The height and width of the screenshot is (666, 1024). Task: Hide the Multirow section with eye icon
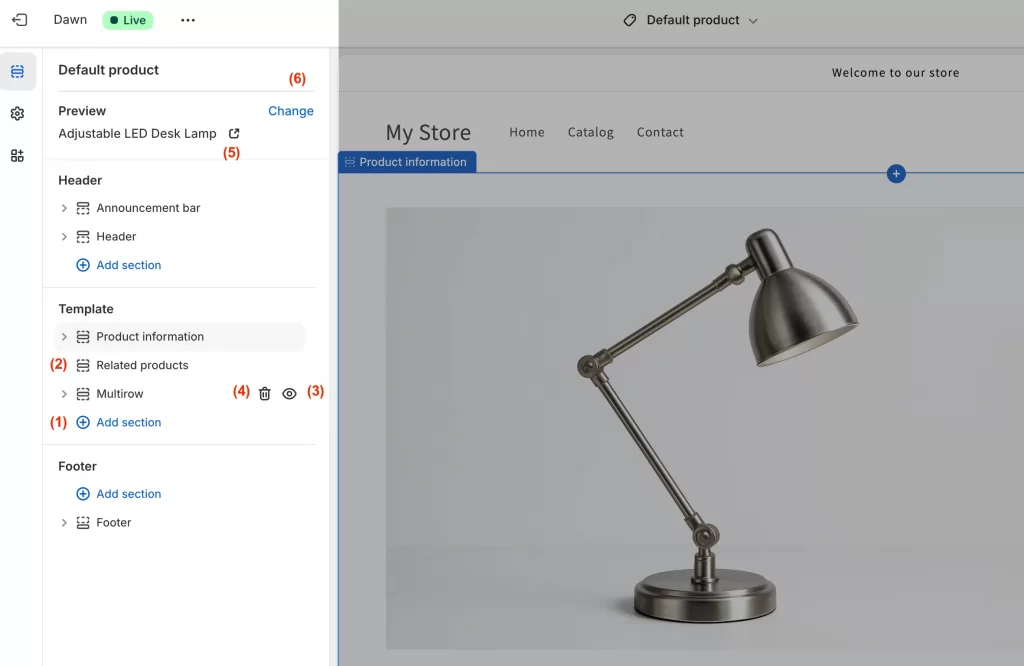(289, 394)
